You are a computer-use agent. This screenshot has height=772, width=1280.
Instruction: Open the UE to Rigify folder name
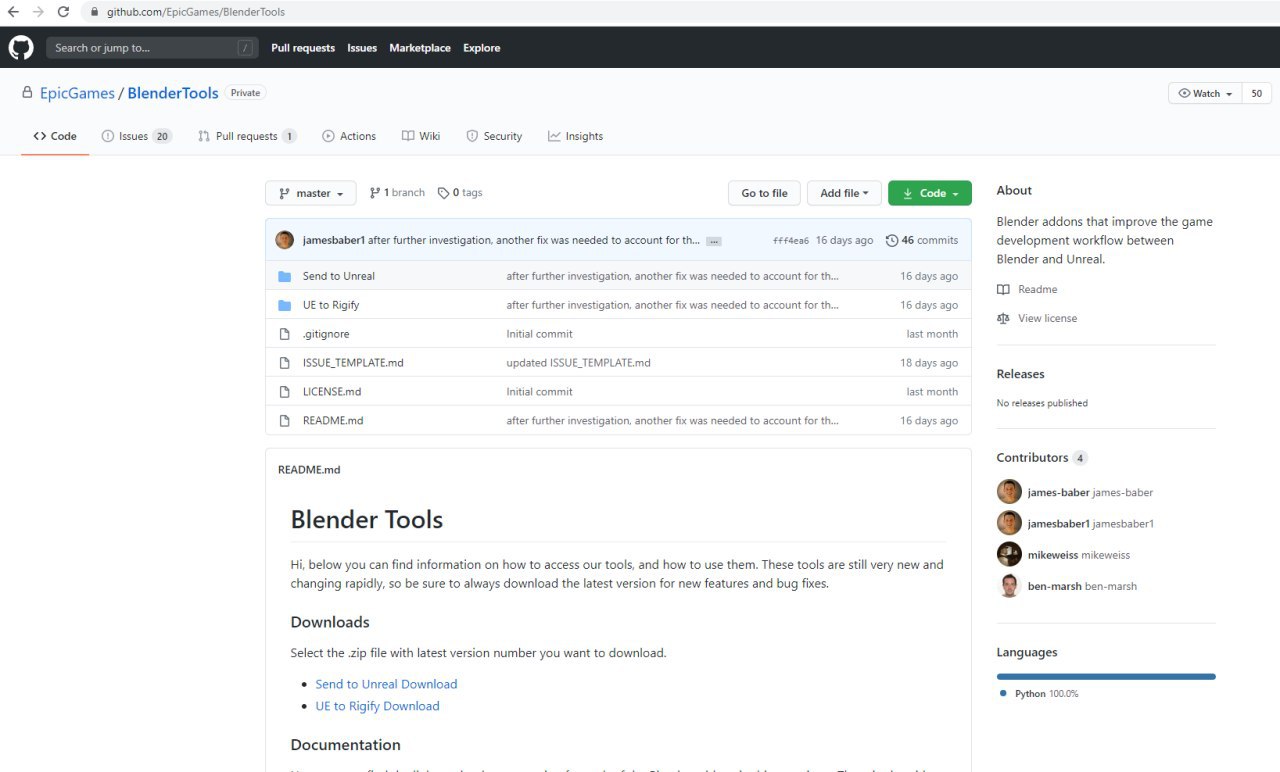(x=331, y=305)
